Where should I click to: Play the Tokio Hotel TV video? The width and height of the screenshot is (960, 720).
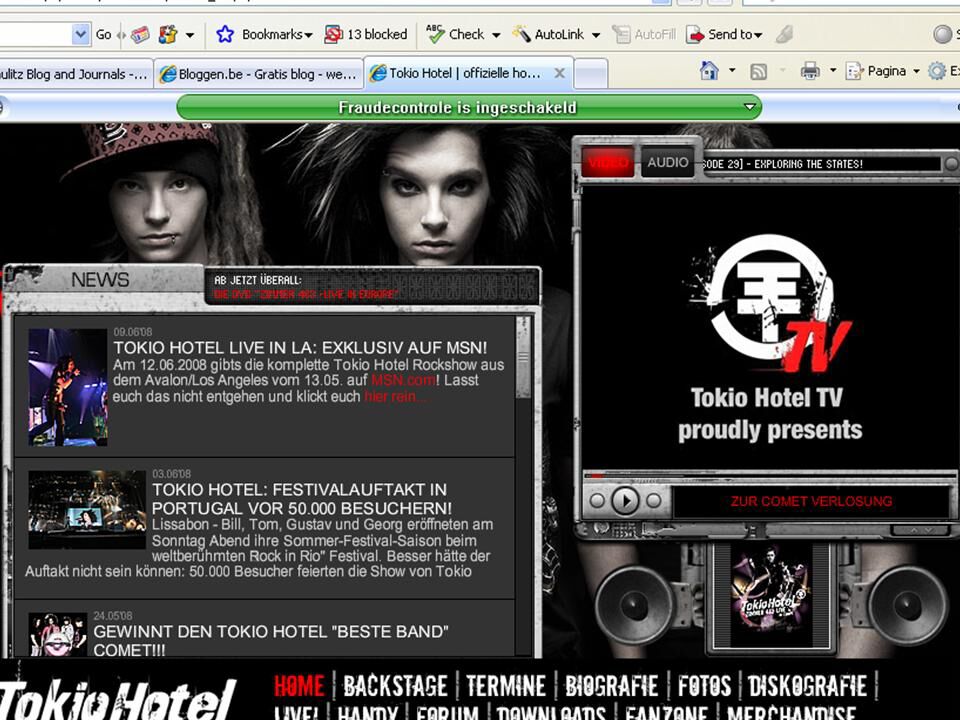(x=625, y=501)
